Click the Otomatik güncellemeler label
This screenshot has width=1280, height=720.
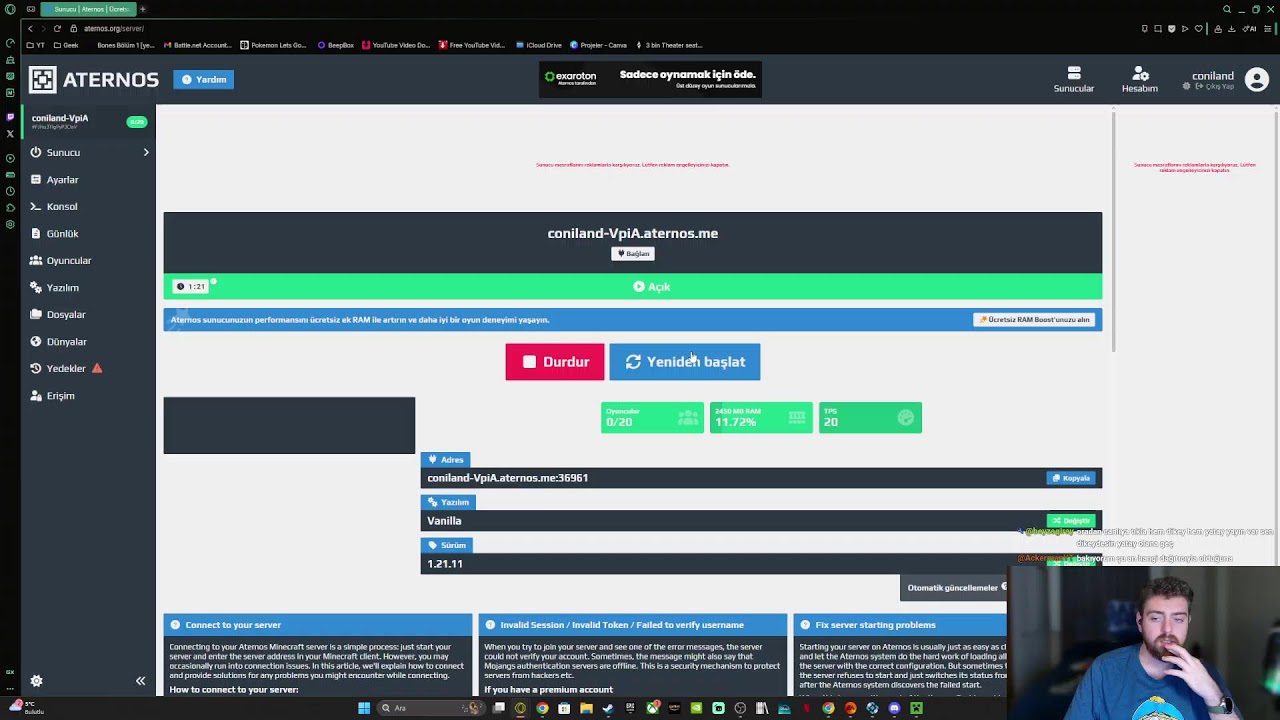(952, 588)
